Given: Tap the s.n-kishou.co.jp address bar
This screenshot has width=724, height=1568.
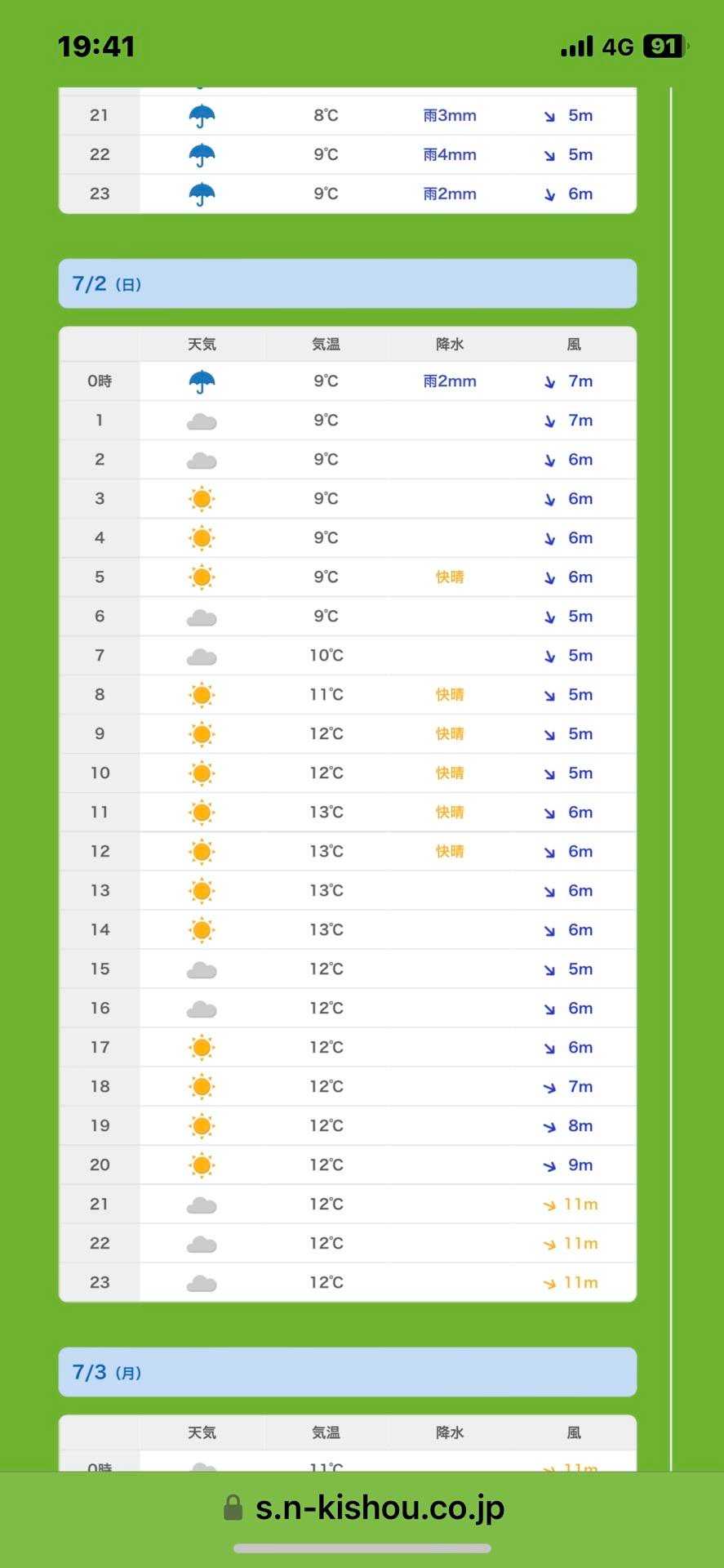Looking at the screenshot, I should click(x=379, y=1508).
